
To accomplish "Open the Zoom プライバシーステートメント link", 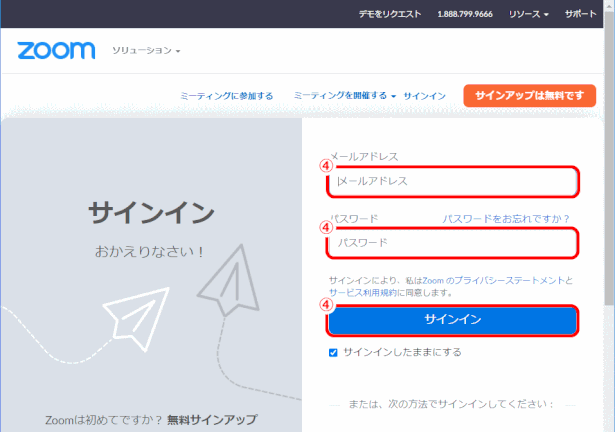I will click(493, 281).
